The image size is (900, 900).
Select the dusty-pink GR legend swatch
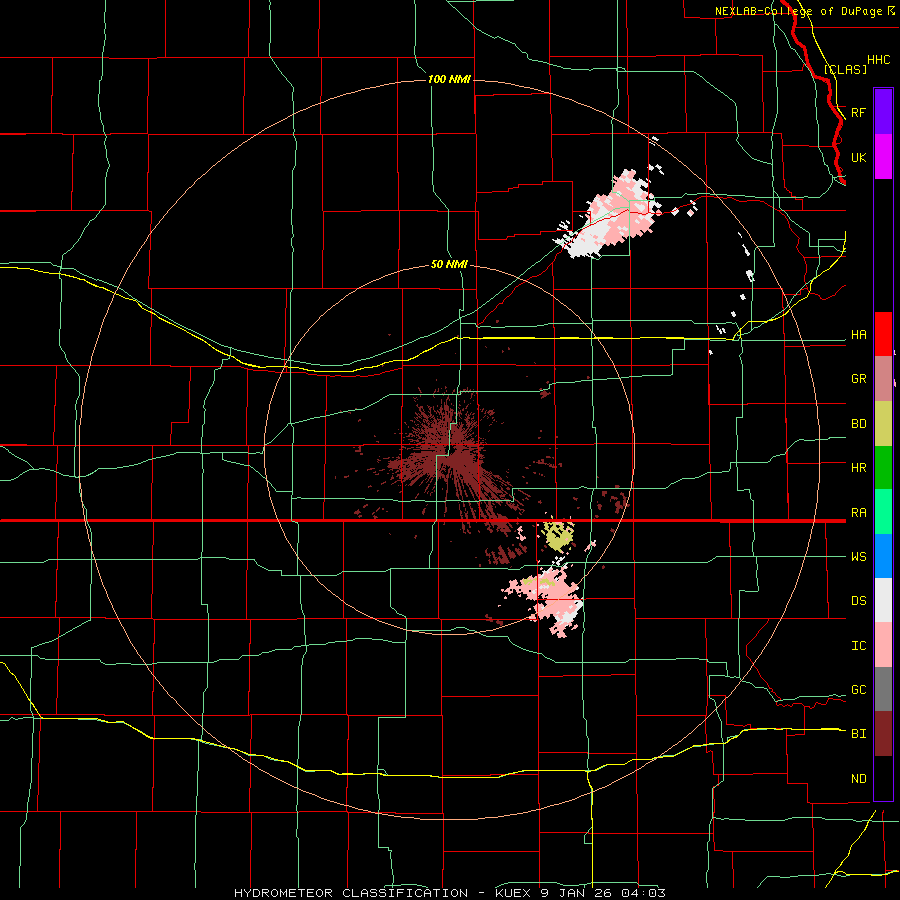pyautogui.click(x=883, y=379)
